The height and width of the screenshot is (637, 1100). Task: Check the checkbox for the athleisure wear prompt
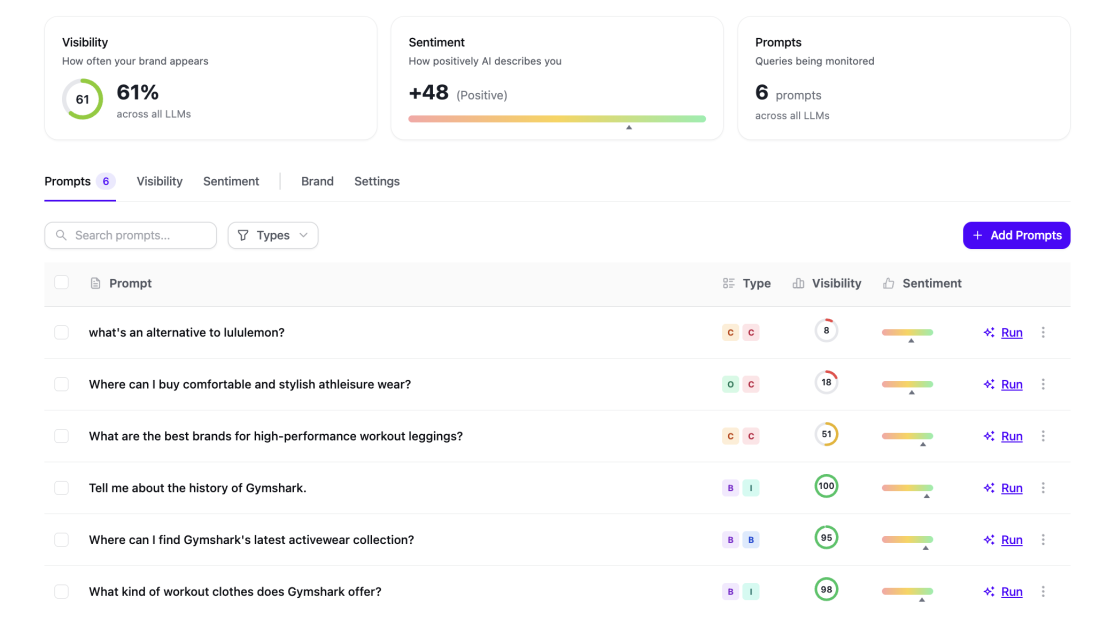(61, 384)
